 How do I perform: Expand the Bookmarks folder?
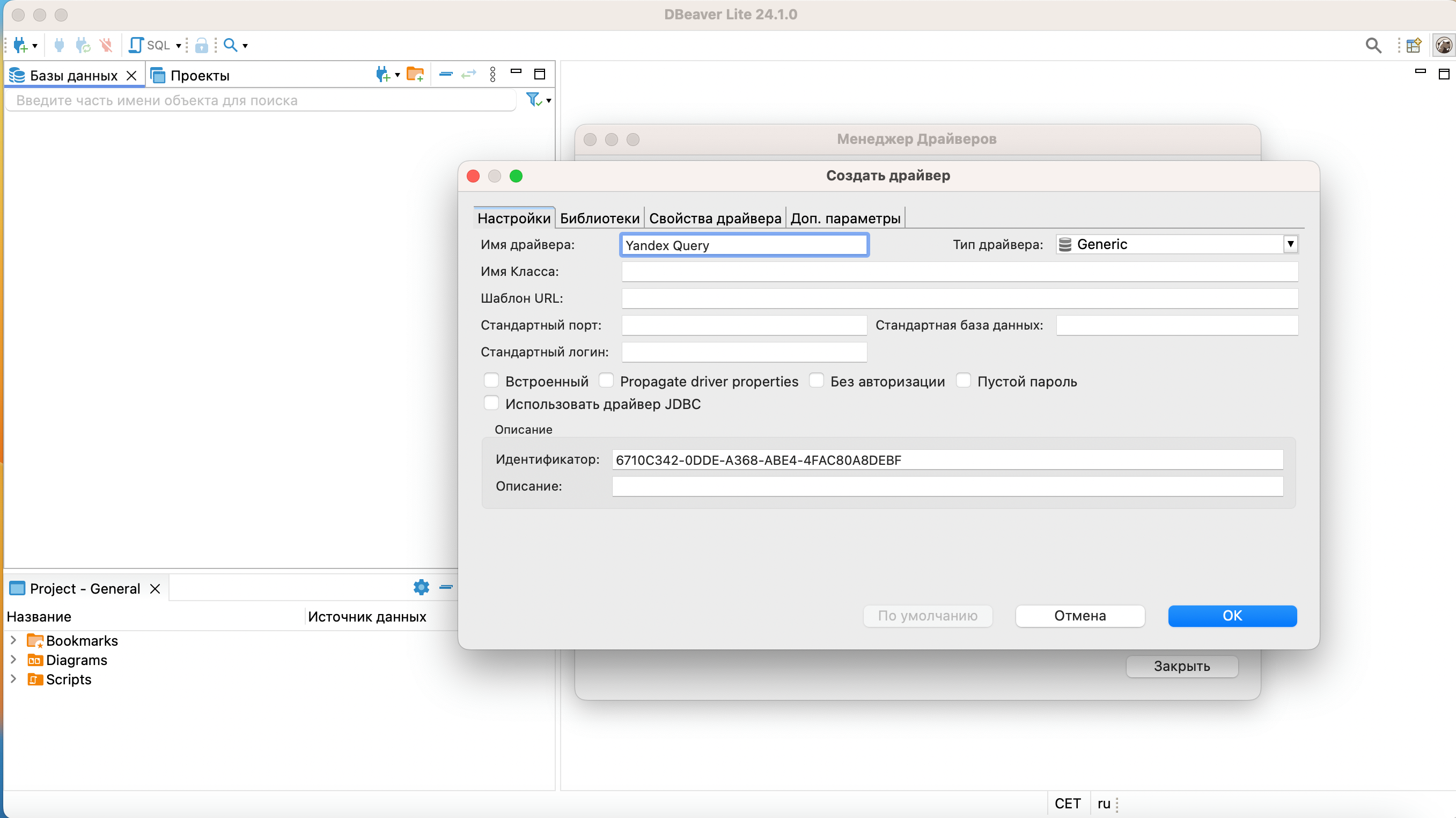pos(13,640)
